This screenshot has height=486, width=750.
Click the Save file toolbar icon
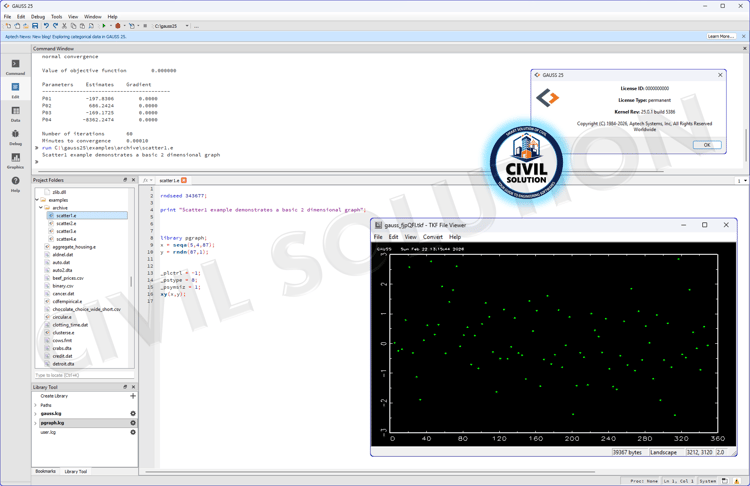tap(35, 26)
